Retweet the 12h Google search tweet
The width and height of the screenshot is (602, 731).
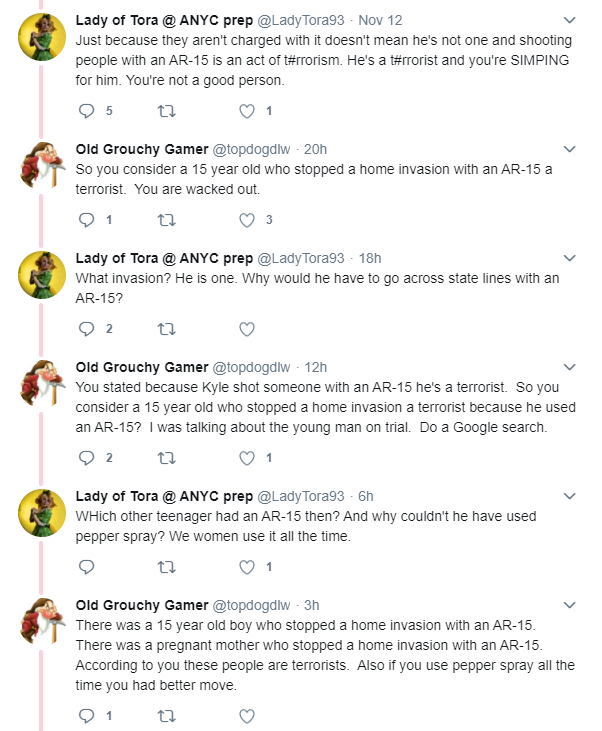(166, 458)
